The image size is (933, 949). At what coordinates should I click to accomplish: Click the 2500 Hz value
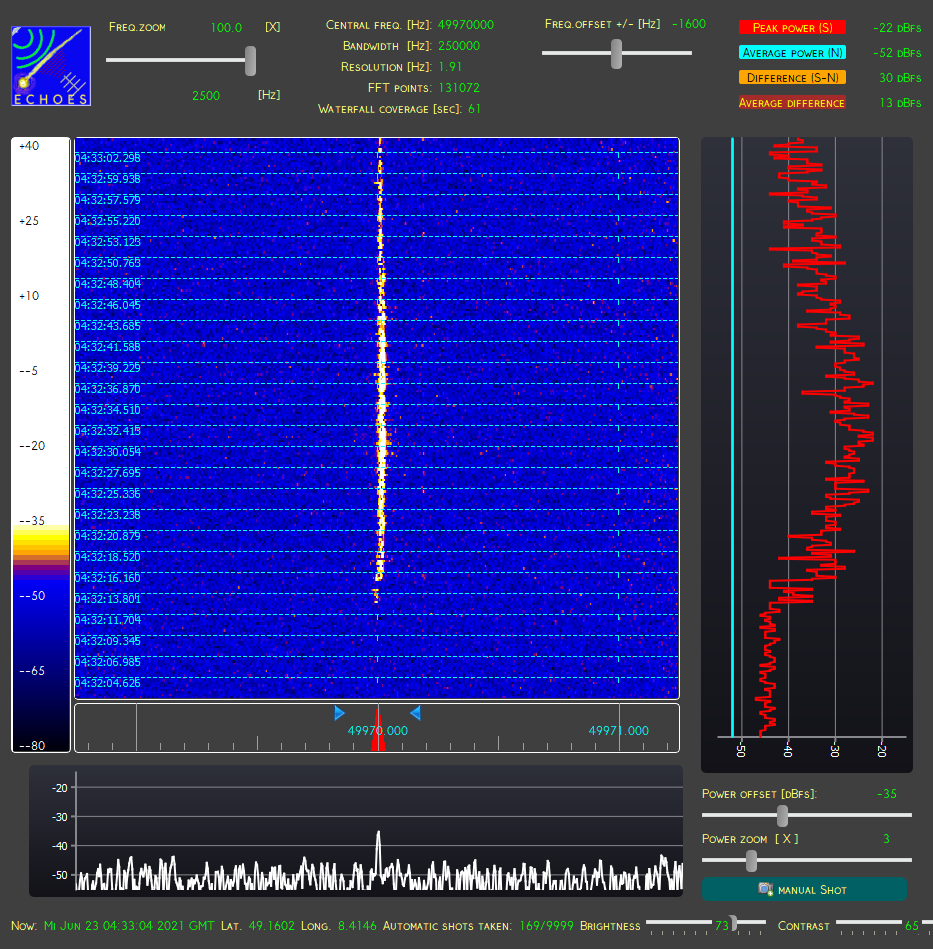pos(206,96)
